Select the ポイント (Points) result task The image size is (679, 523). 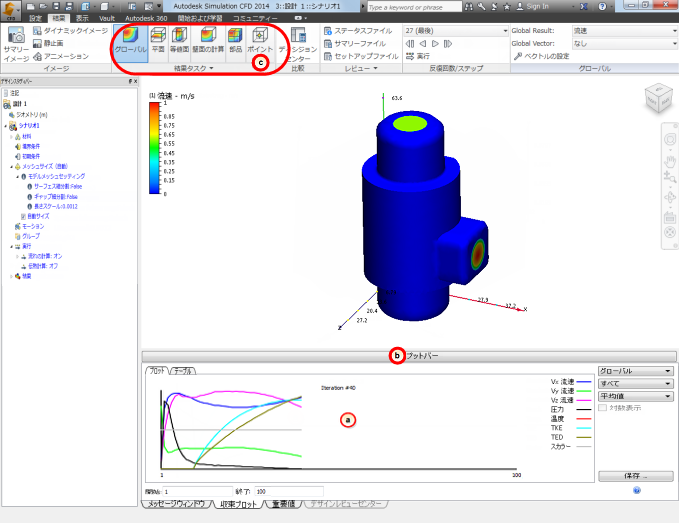(x=260, y=40)
